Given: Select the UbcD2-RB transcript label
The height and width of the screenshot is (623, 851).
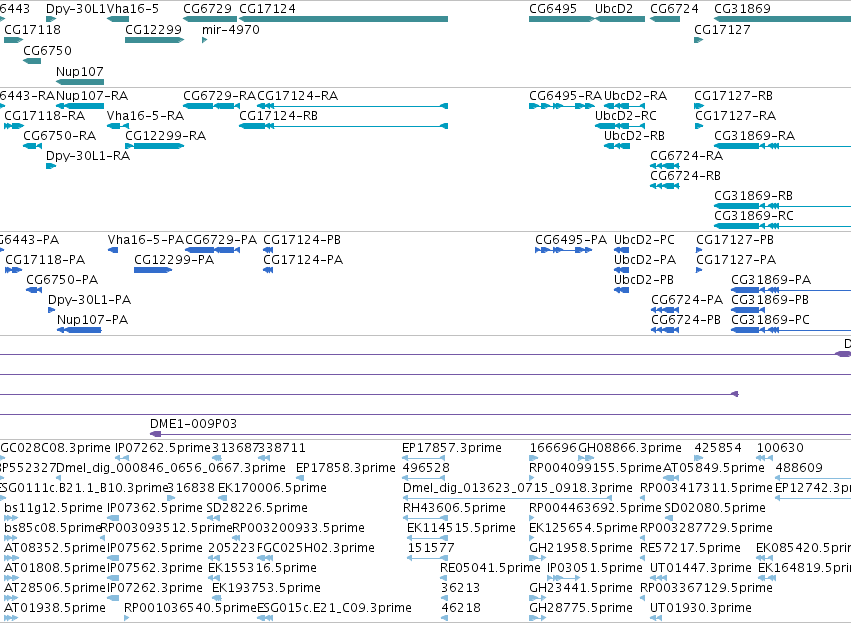Looking at the screenshot, I should click(634, 136).
